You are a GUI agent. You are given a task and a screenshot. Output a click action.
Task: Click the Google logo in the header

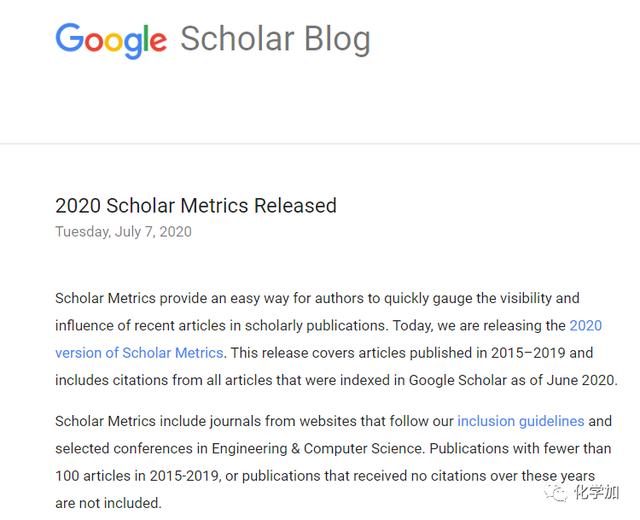(111, 40)
